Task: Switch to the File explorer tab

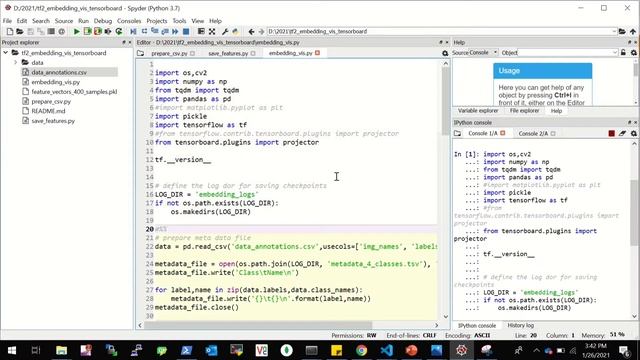Action: (x=524, y=111)
